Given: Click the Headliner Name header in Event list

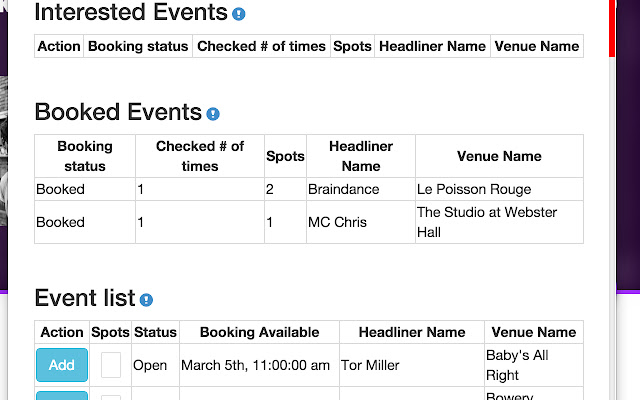Looking at the screenshot, I should 412,332.
